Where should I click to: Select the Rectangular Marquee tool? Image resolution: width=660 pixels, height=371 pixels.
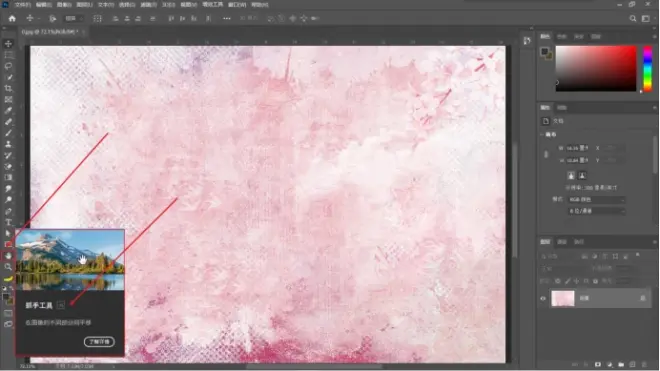(x=8, y=55)
